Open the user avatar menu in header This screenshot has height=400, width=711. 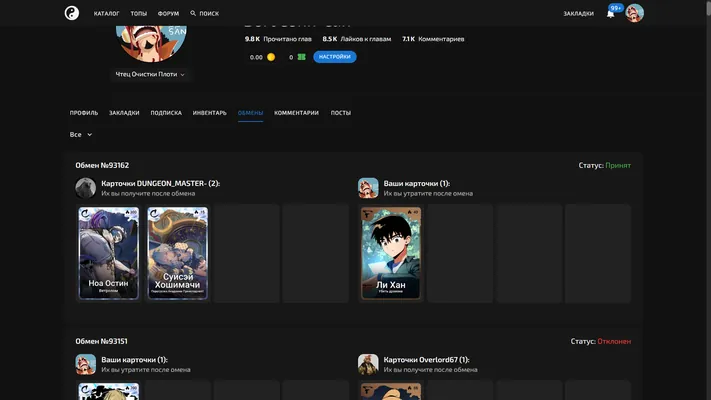click(634, 13)
